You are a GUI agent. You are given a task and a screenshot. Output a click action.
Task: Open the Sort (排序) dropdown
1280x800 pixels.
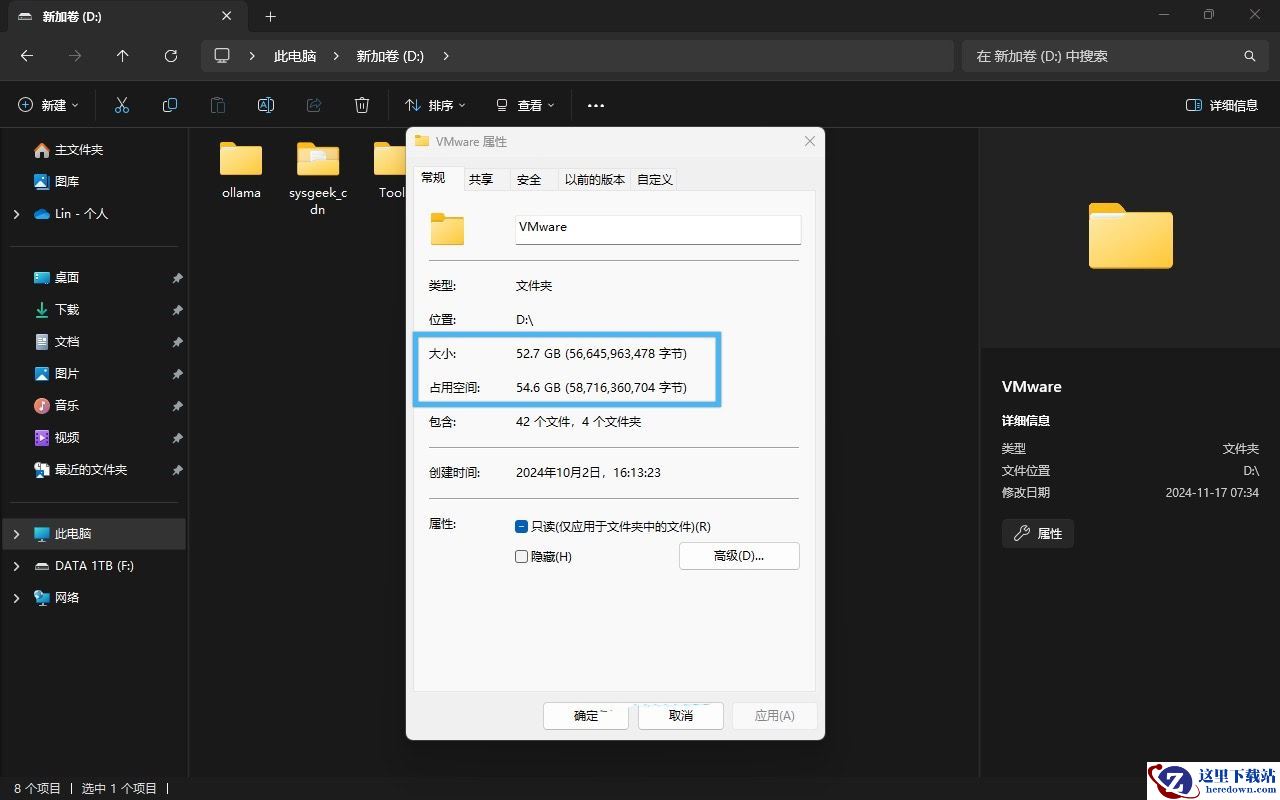click(x=436, y=105)
